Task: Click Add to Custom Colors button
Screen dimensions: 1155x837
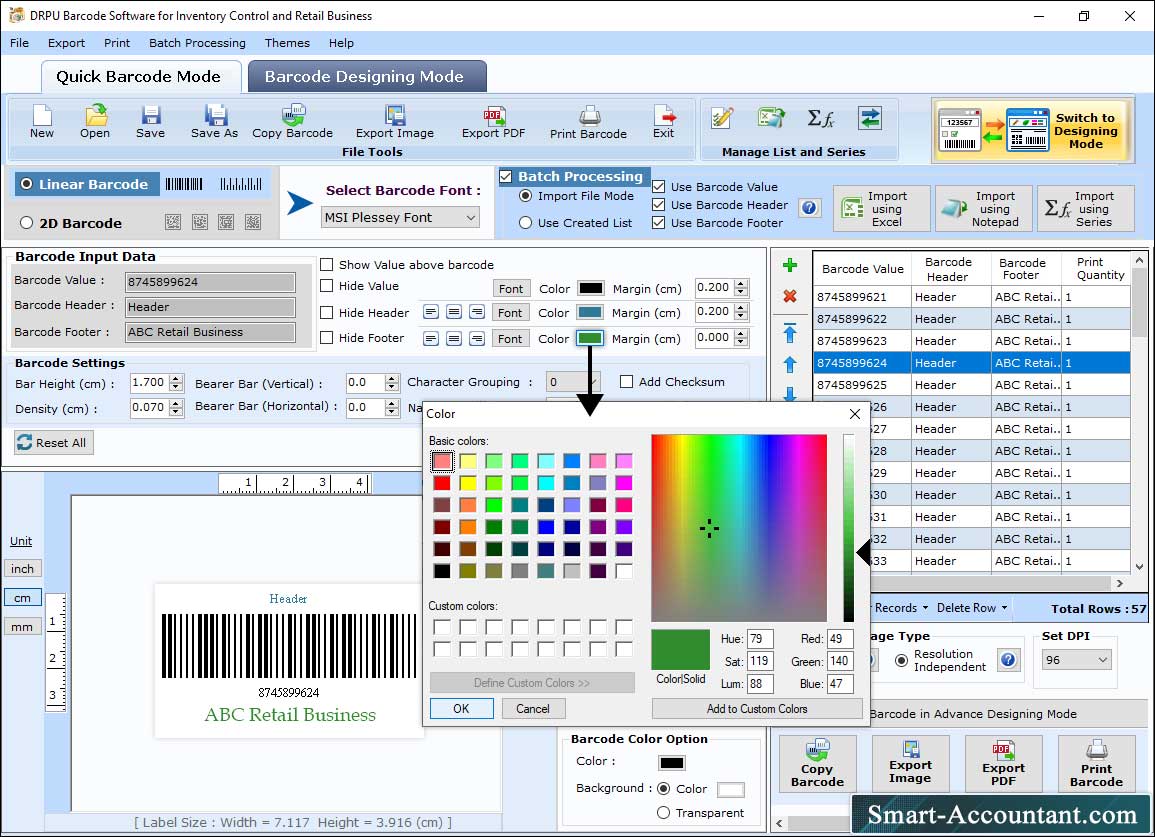Action: point(756,709)
